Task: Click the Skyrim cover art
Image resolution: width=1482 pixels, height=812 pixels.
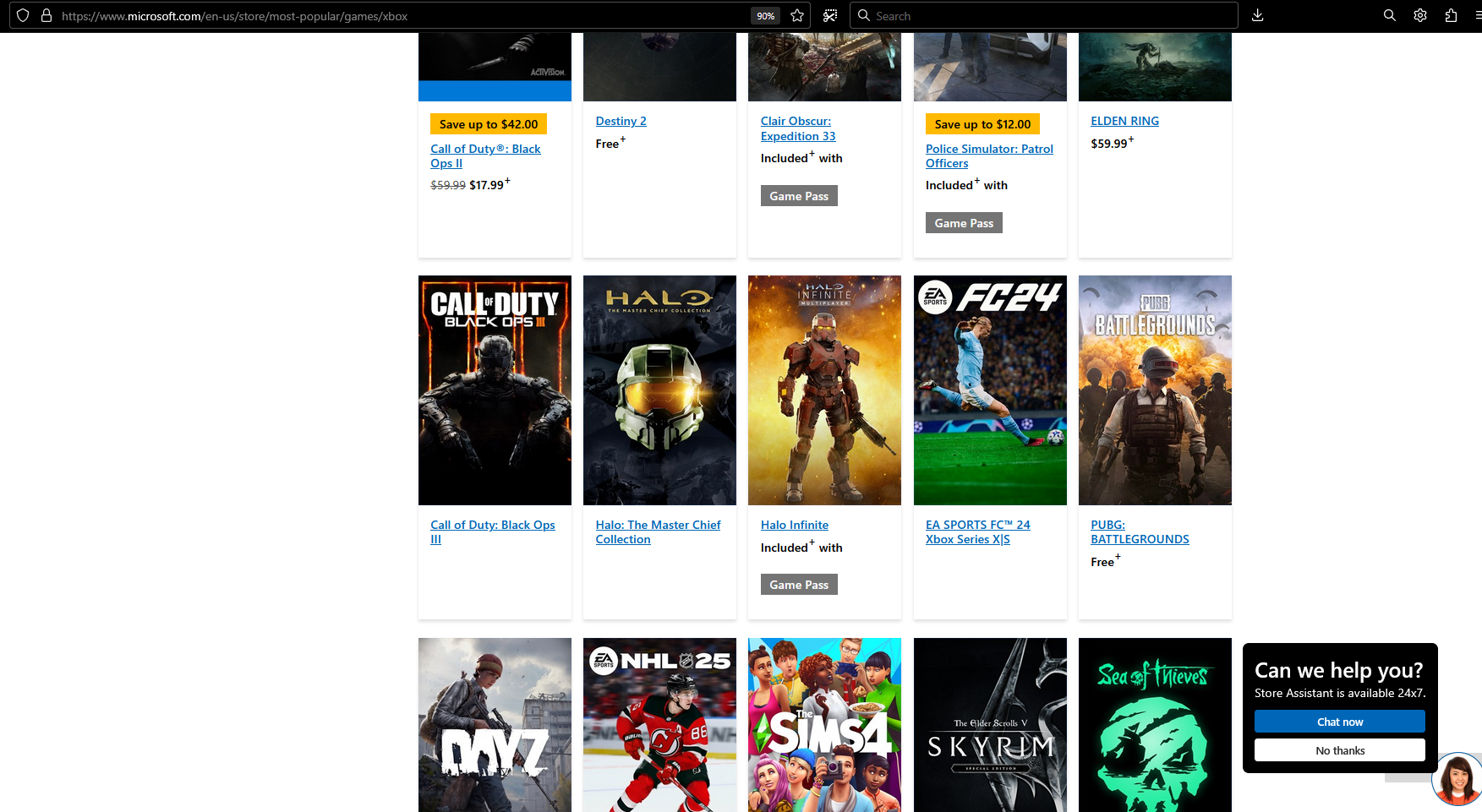Action: pos(990,725)
